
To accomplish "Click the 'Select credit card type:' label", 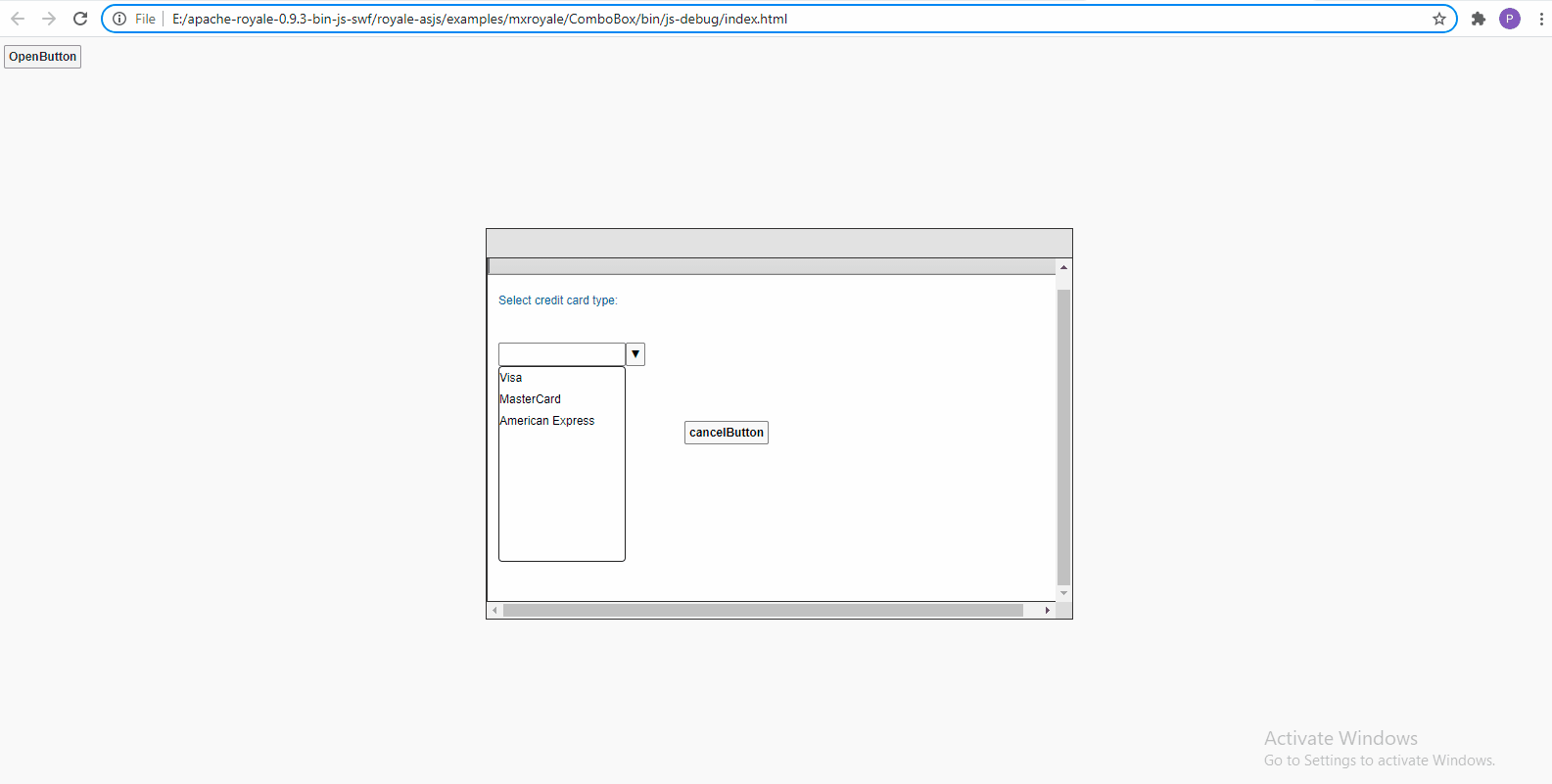I will point(558,300).
